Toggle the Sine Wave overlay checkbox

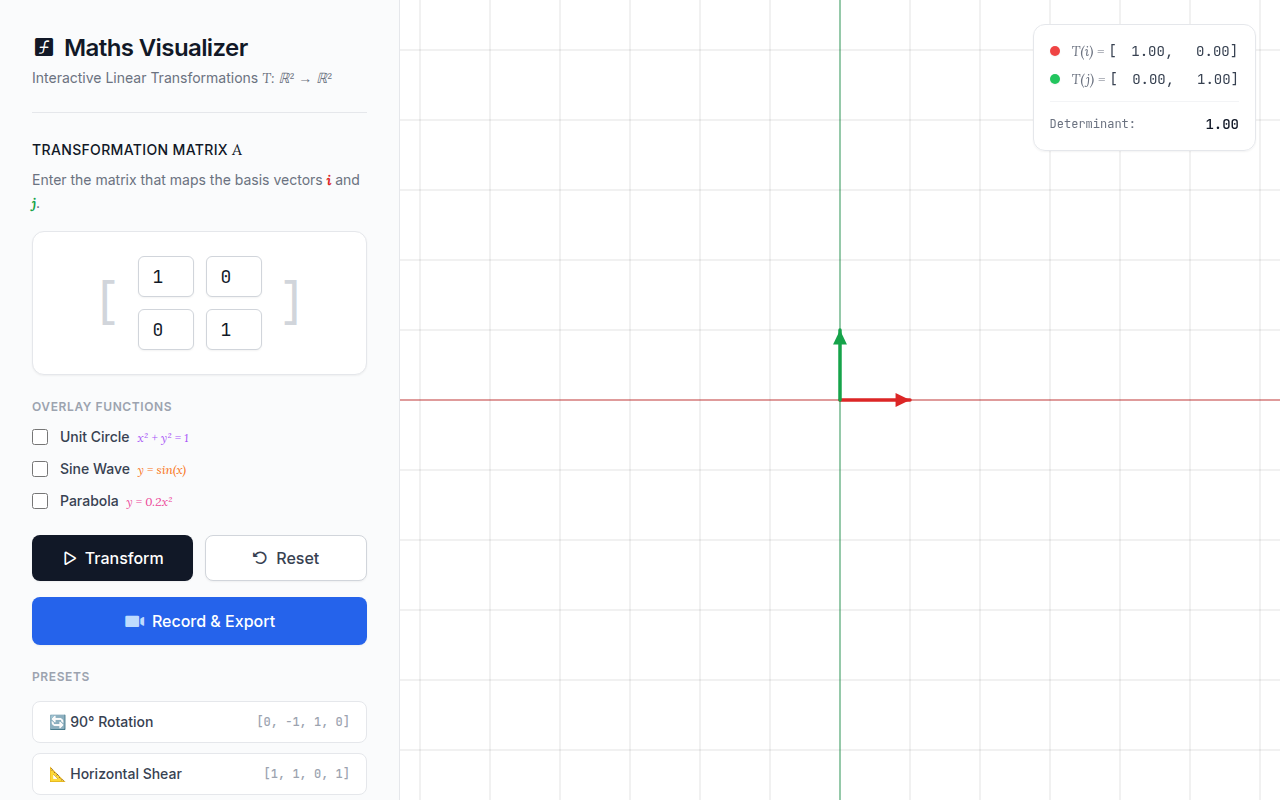40,469
